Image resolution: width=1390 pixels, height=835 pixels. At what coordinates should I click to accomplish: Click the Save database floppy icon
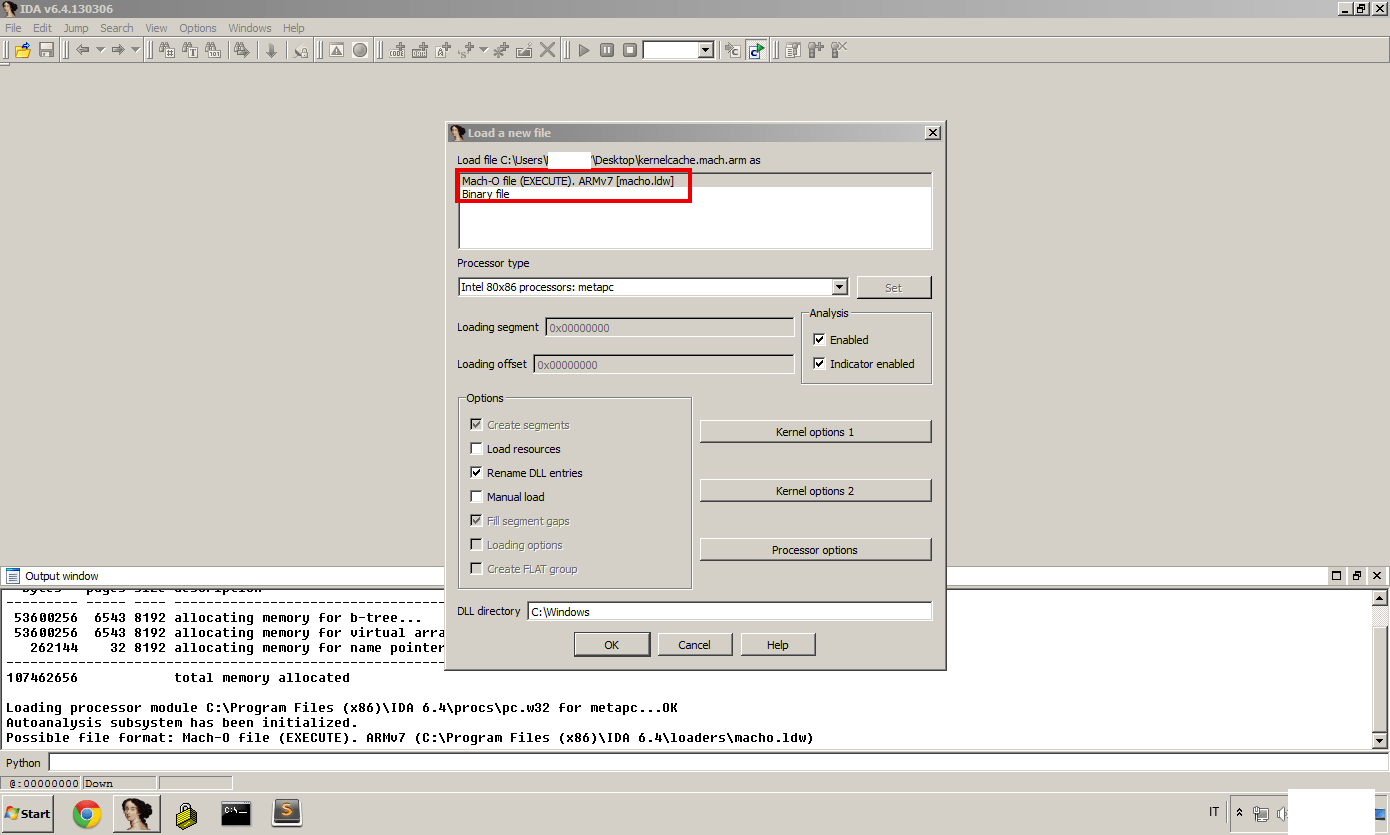click(46, 50)
